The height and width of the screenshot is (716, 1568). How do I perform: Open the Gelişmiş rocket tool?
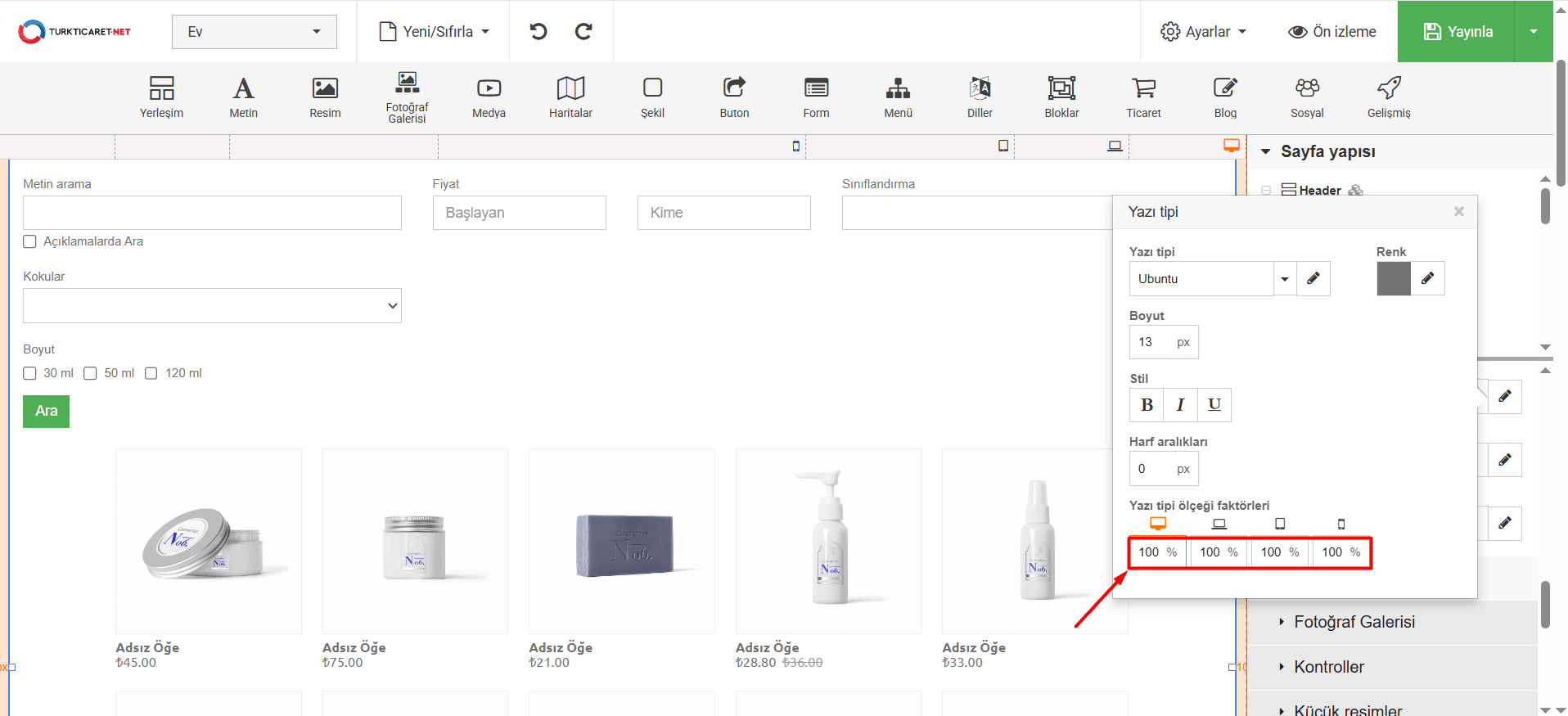pyautogui.click(x=1389, y=97)
